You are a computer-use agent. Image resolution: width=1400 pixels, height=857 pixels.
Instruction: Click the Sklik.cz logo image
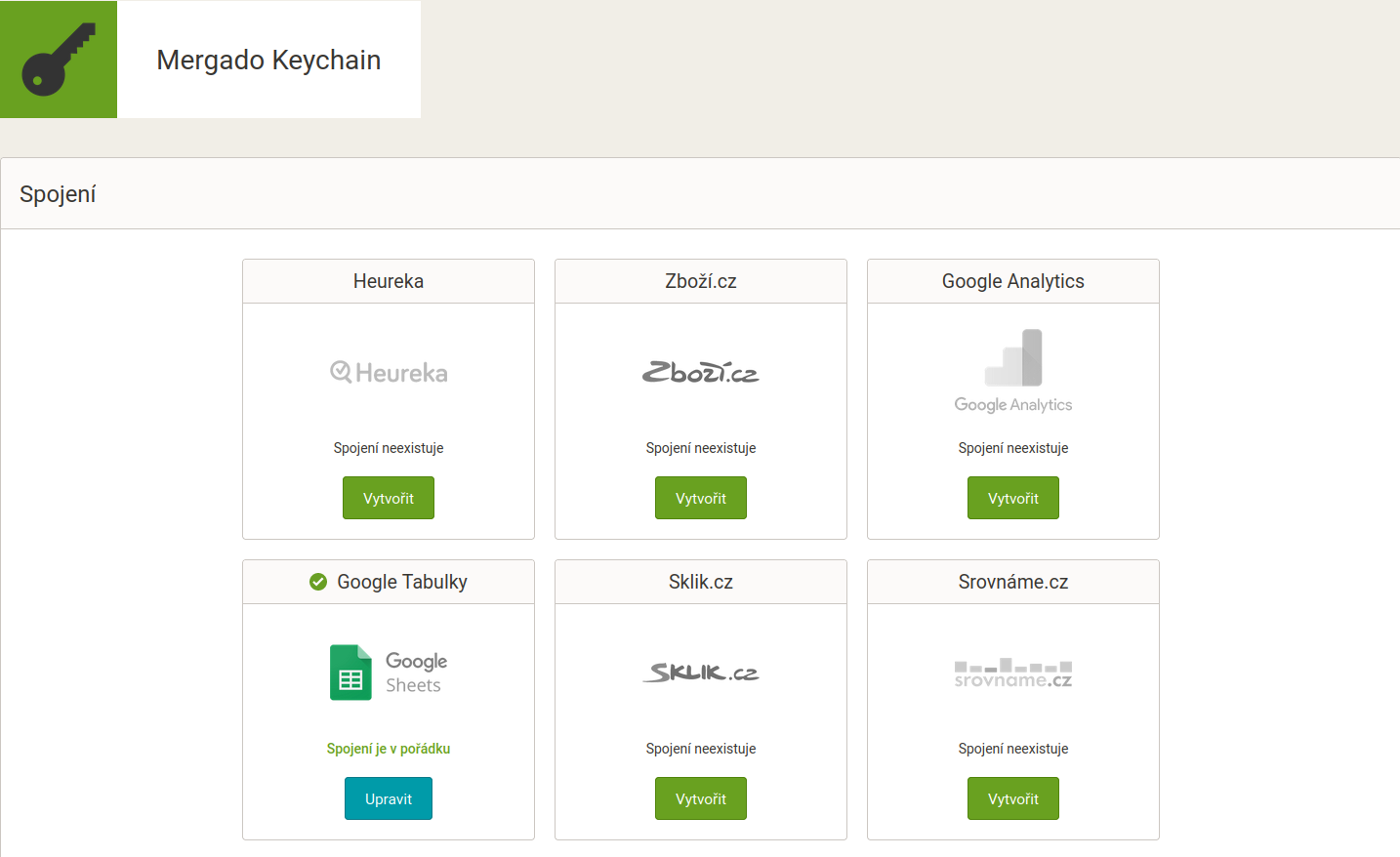click(701, 673)
